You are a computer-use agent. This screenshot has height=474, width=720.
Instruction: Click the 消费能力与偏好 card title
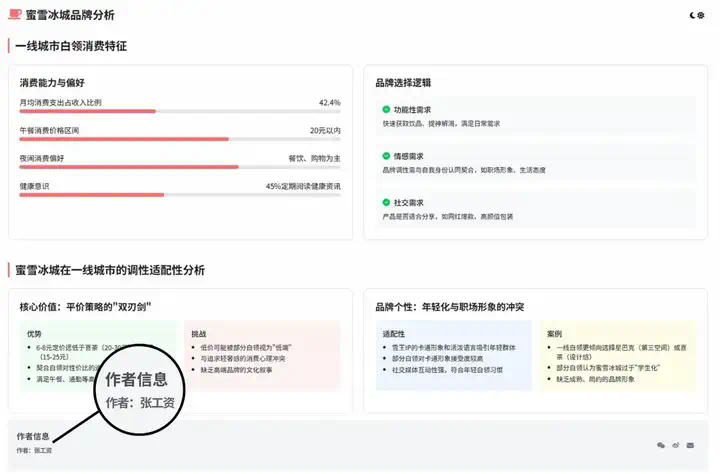click(x=52, y=83)
